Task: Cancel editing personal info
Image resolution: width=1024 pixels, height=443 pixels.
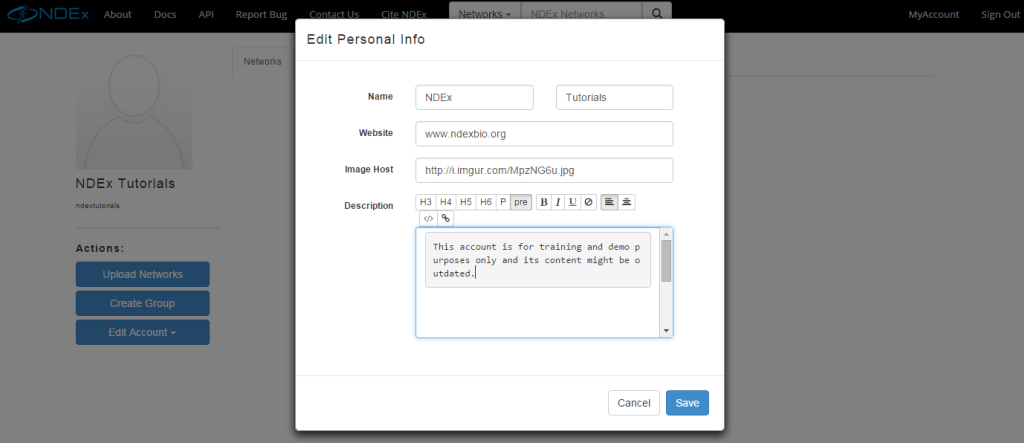Action: 633,403
